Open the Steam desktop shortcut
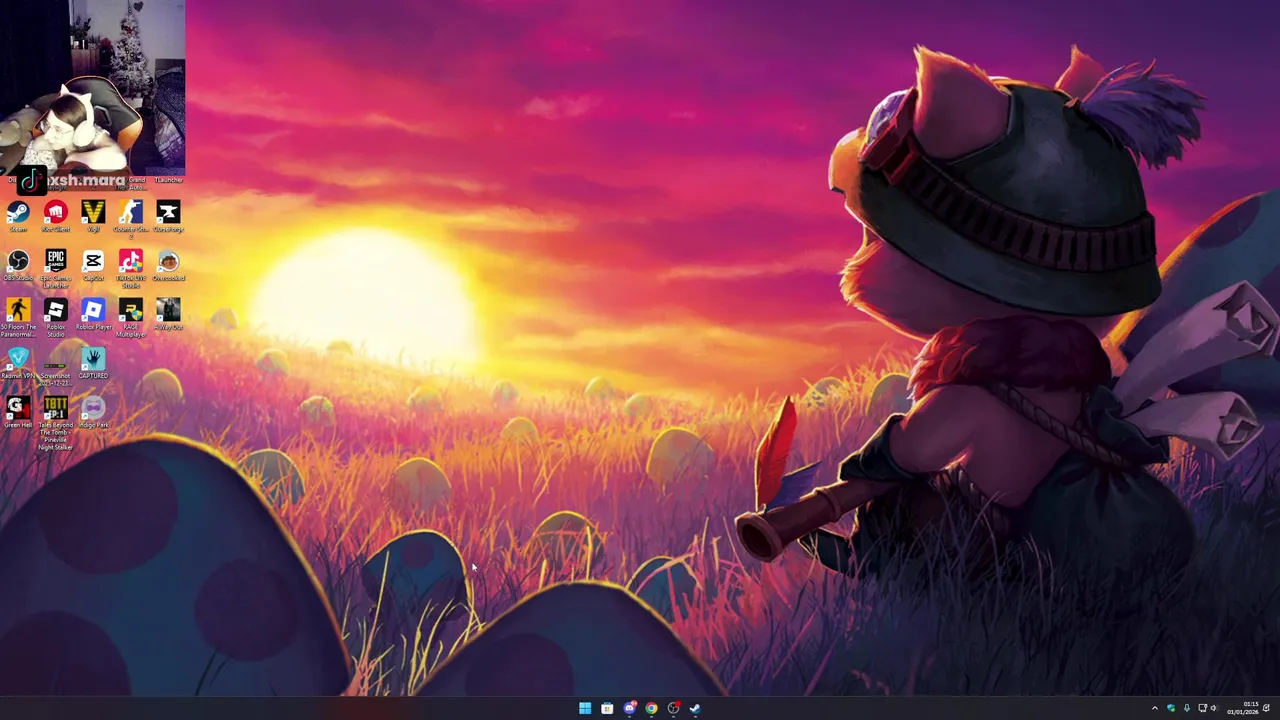This screenshot has height=720, width=1280. [18, 216]
